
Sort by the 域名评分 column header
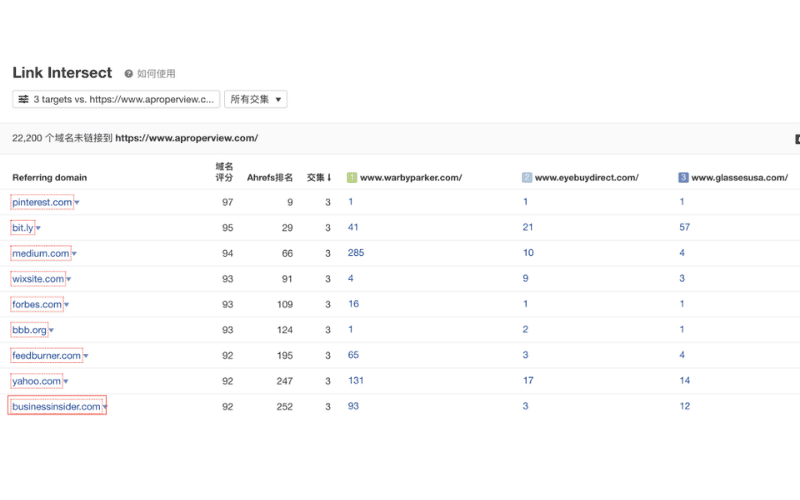[x=224, y=172]
